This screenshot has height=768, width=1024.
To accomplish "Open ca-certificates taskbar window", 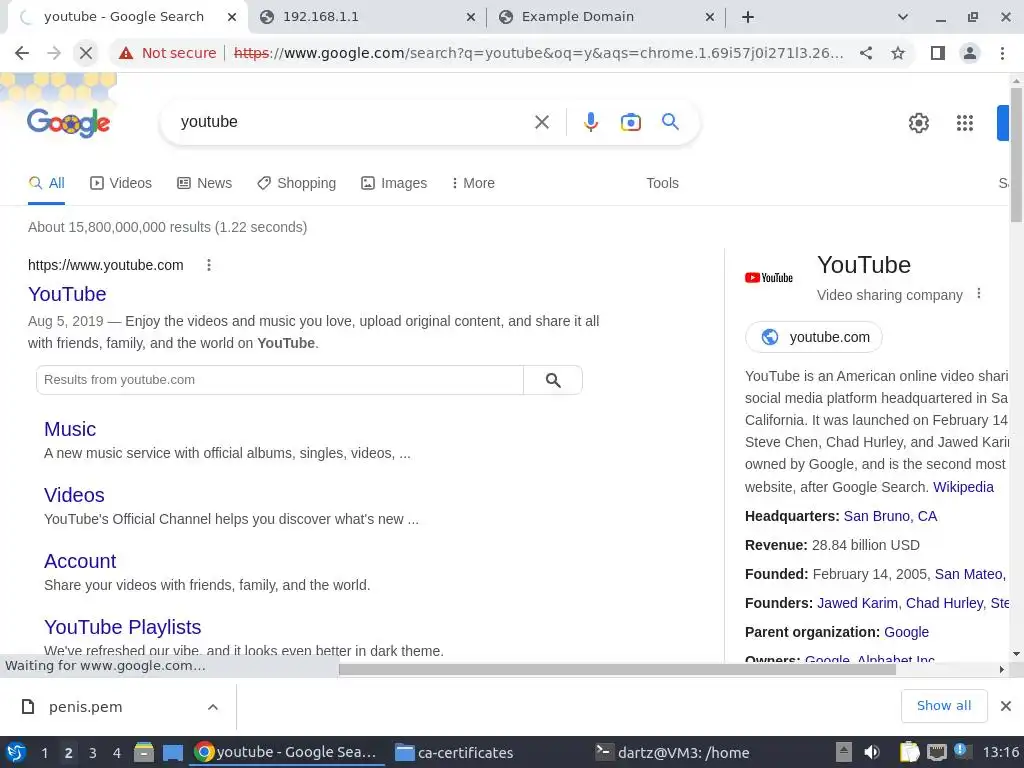I will coord(455,752).
